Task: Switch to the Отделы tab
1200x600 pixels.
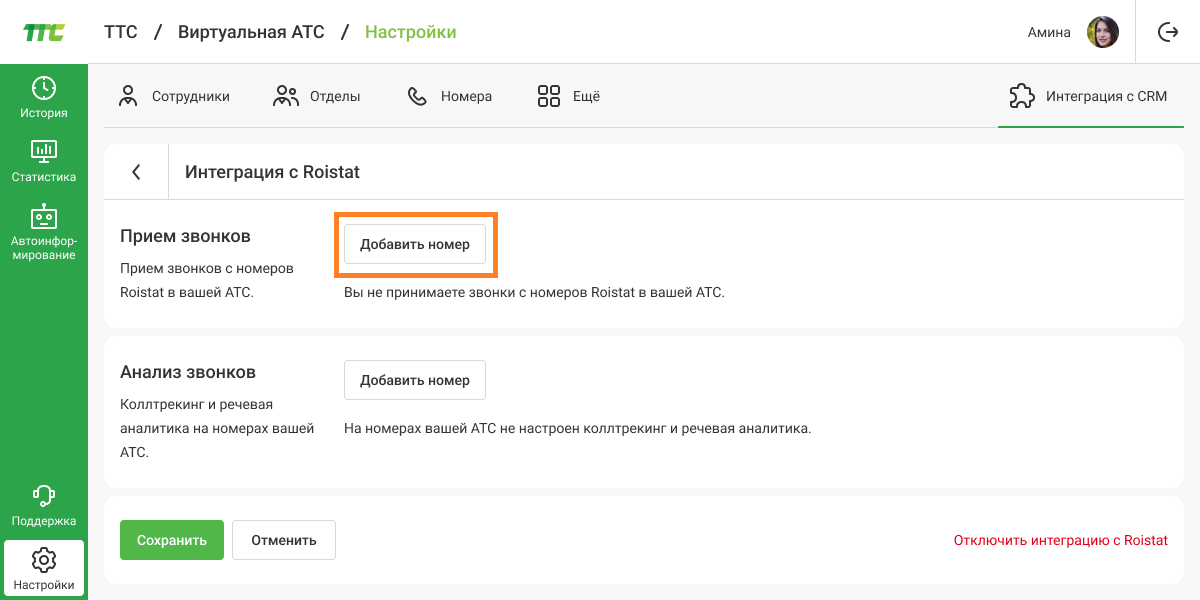Action: 317,96
